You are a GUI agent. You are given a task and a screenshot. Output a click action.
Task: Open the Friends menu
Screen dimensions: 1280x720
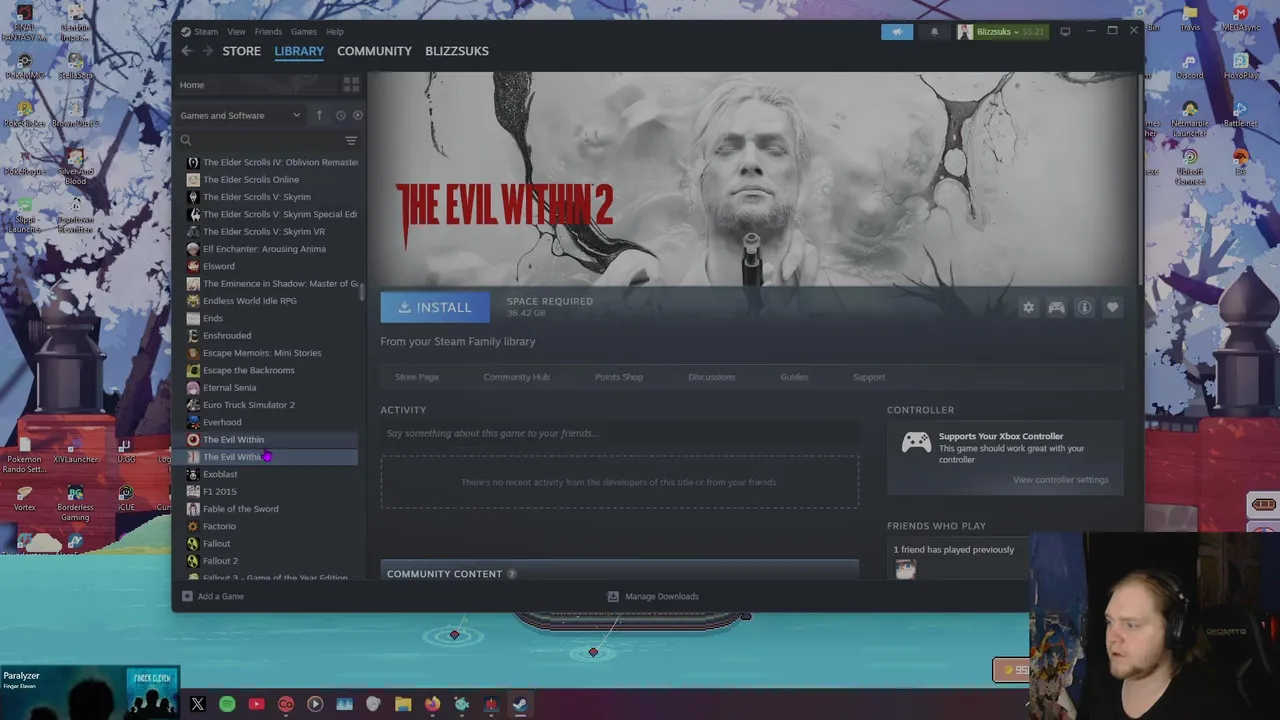268,32
